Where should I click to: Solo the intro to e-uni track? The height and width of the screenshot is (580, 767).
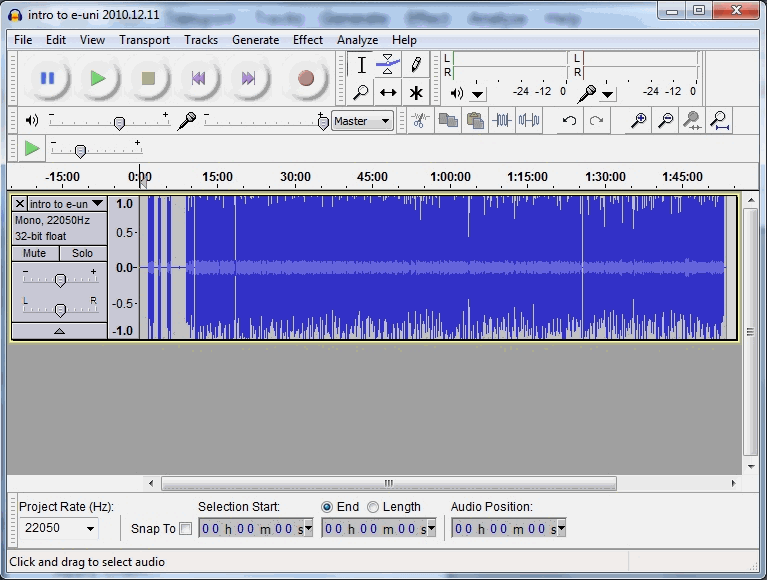[82, 254]
